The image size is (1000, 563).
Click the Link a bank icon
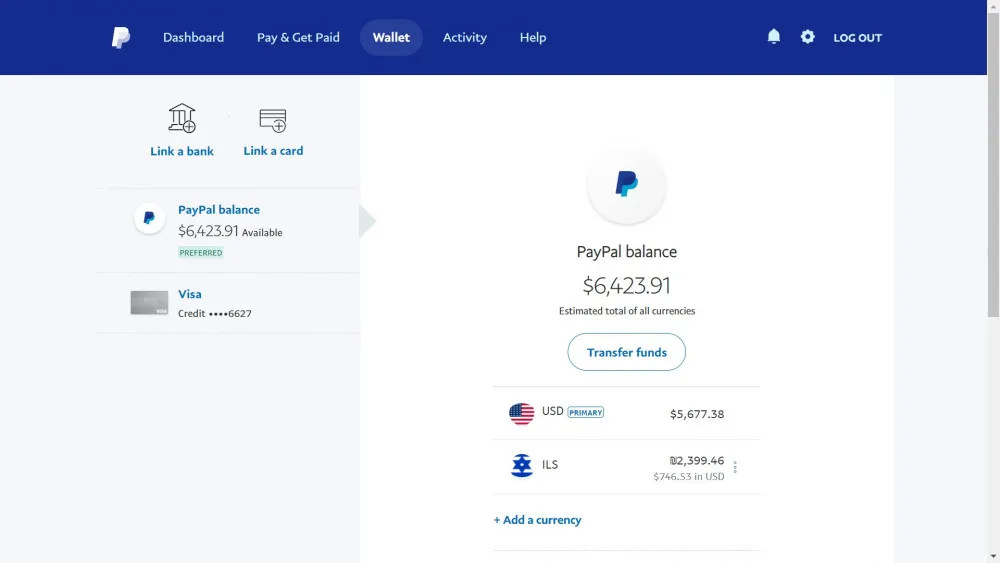click(x=182, y=118)
